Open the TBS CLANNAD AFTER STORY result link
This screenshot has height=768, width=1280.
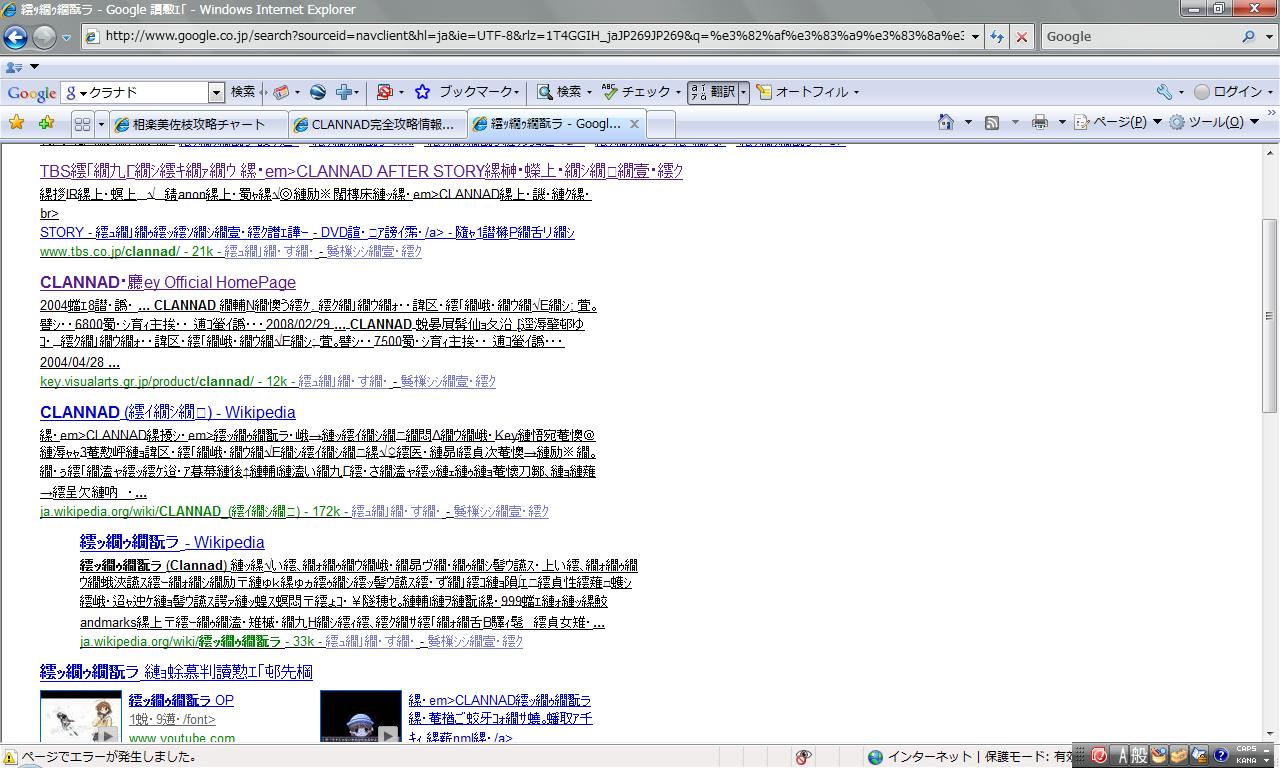(x=361, y=171)
